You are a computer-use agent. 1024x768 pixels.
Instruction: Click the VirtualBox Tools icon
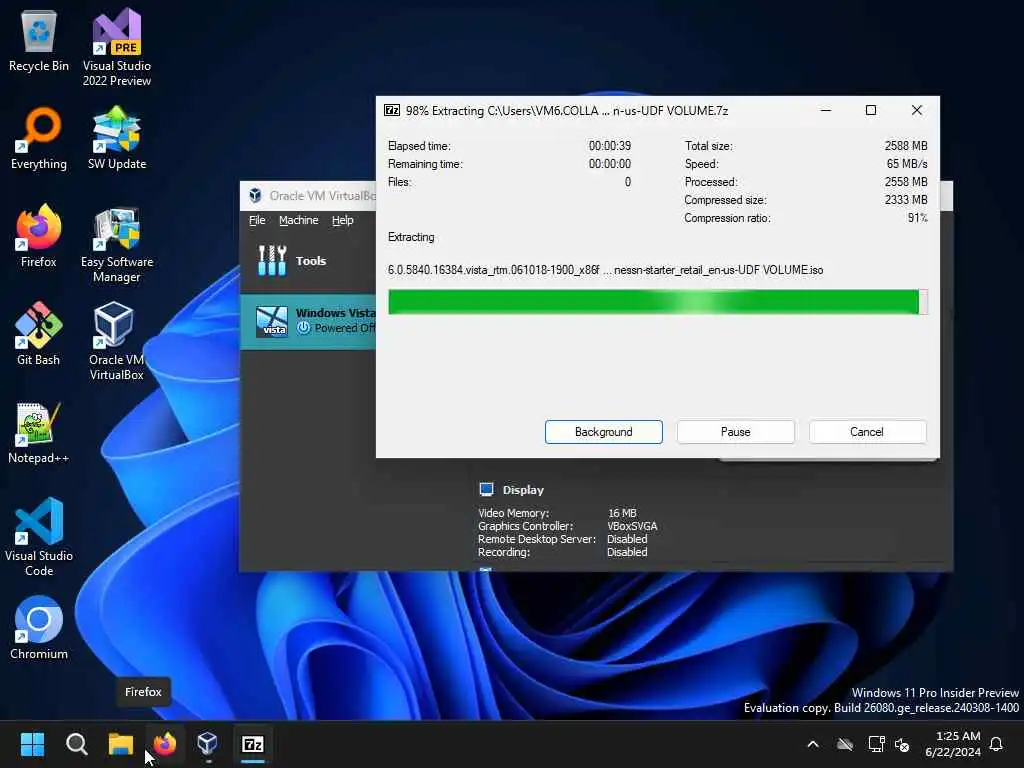[x=272, y=261]
